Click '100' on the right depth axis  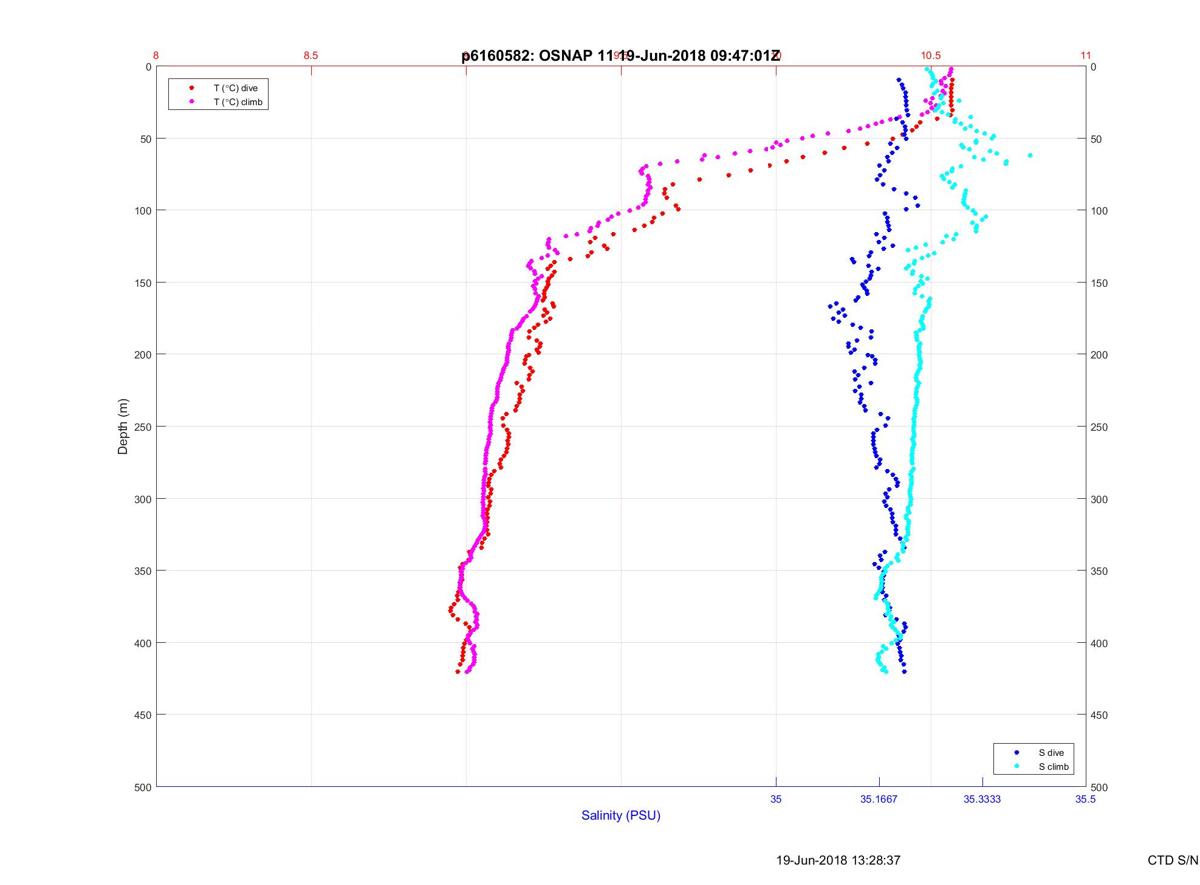(x=1100, y=211)
